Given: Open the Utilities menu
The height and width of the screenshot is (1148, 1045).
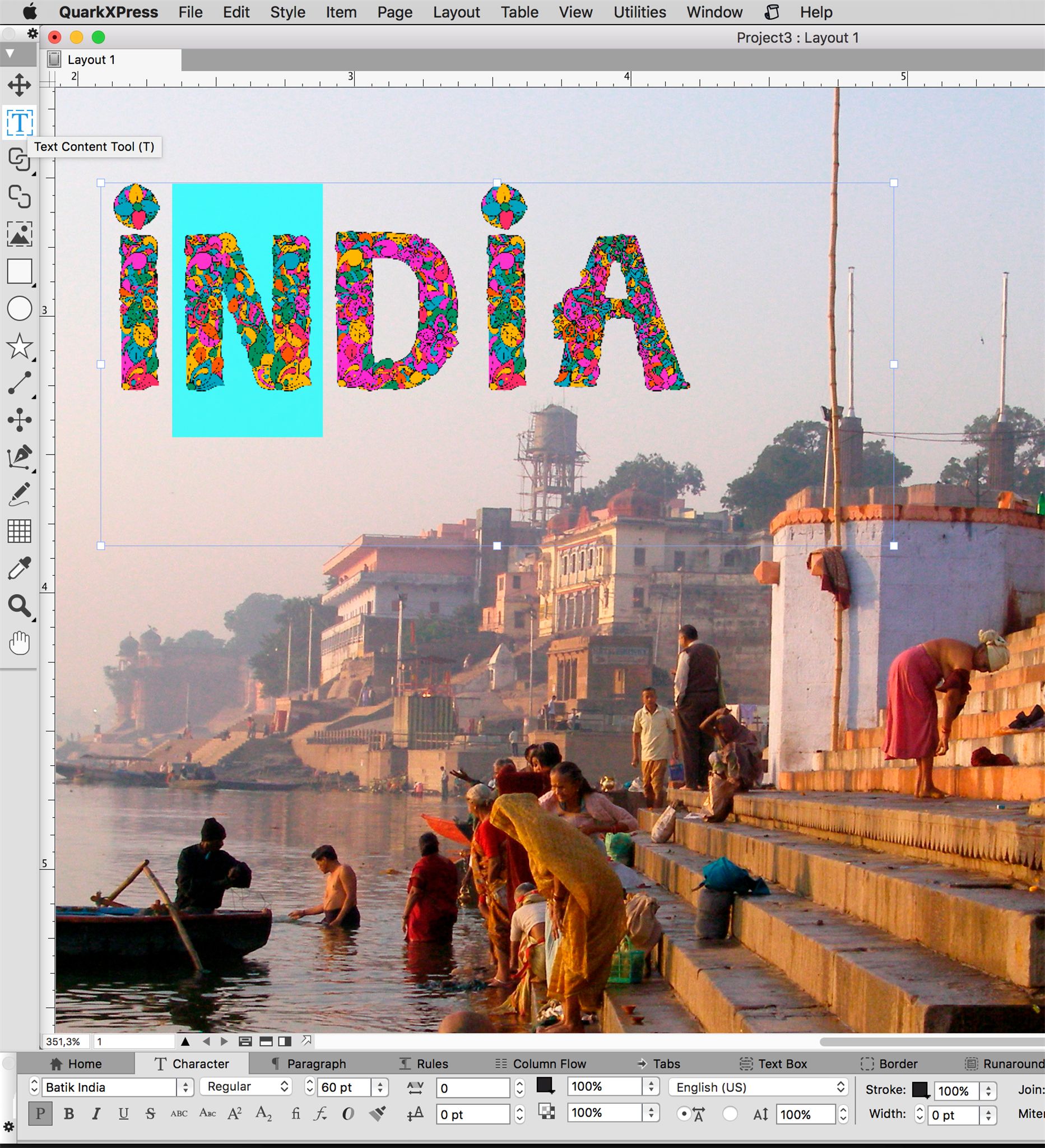Looking at the screenshot, I should [x=639, y=12].
